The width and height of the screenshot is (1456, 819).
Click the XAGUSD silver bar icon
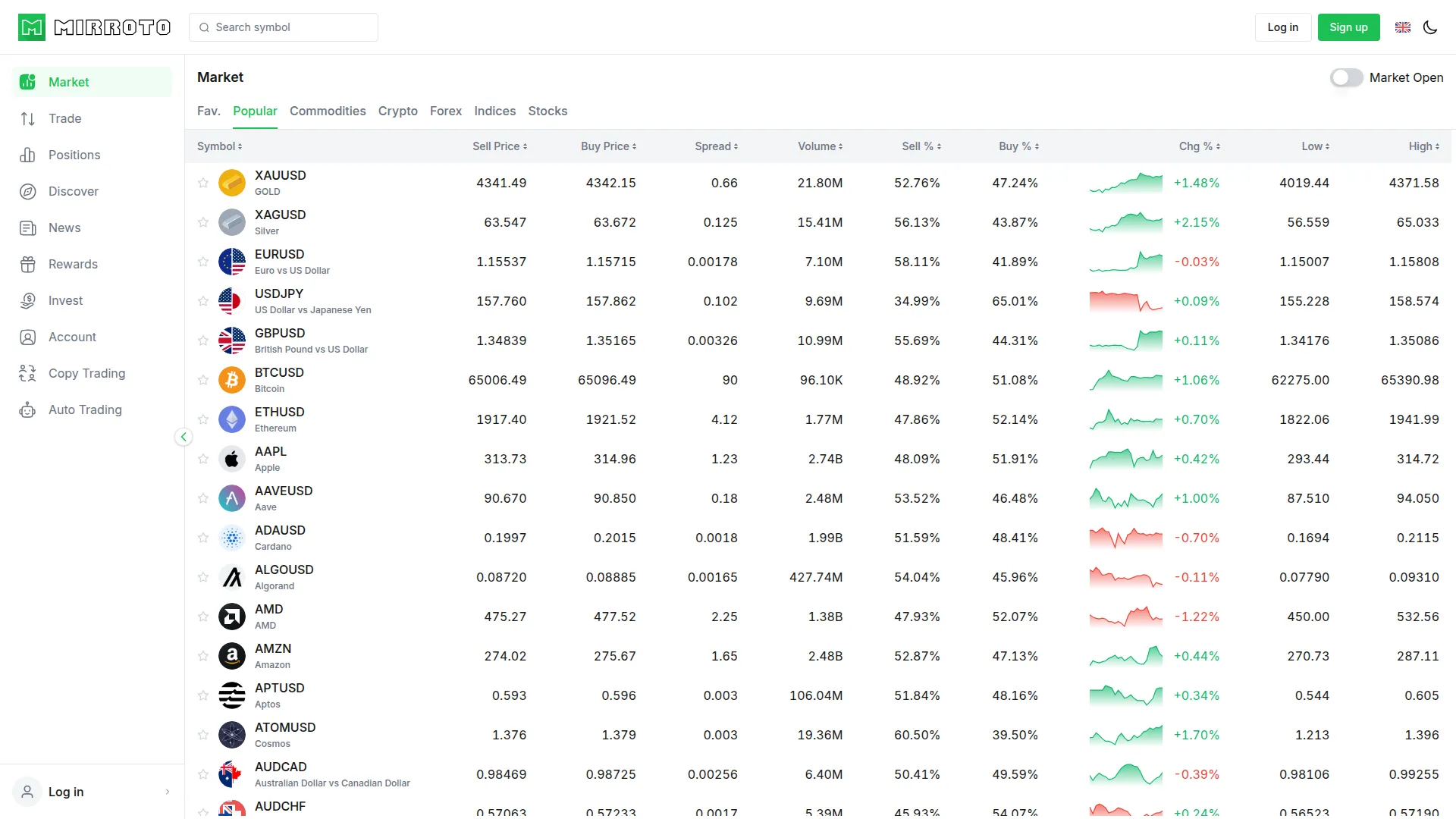click(x=232, y=222)
